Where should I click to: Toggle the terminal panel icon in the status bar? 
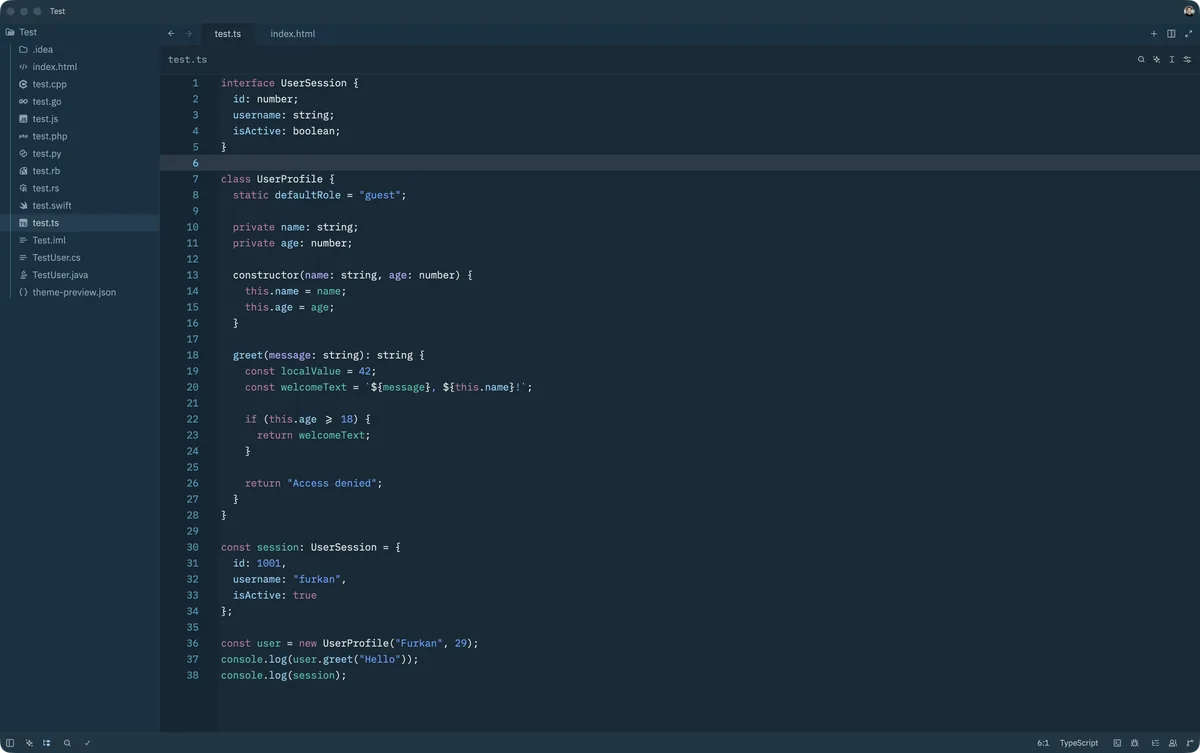pos(1117,743)
